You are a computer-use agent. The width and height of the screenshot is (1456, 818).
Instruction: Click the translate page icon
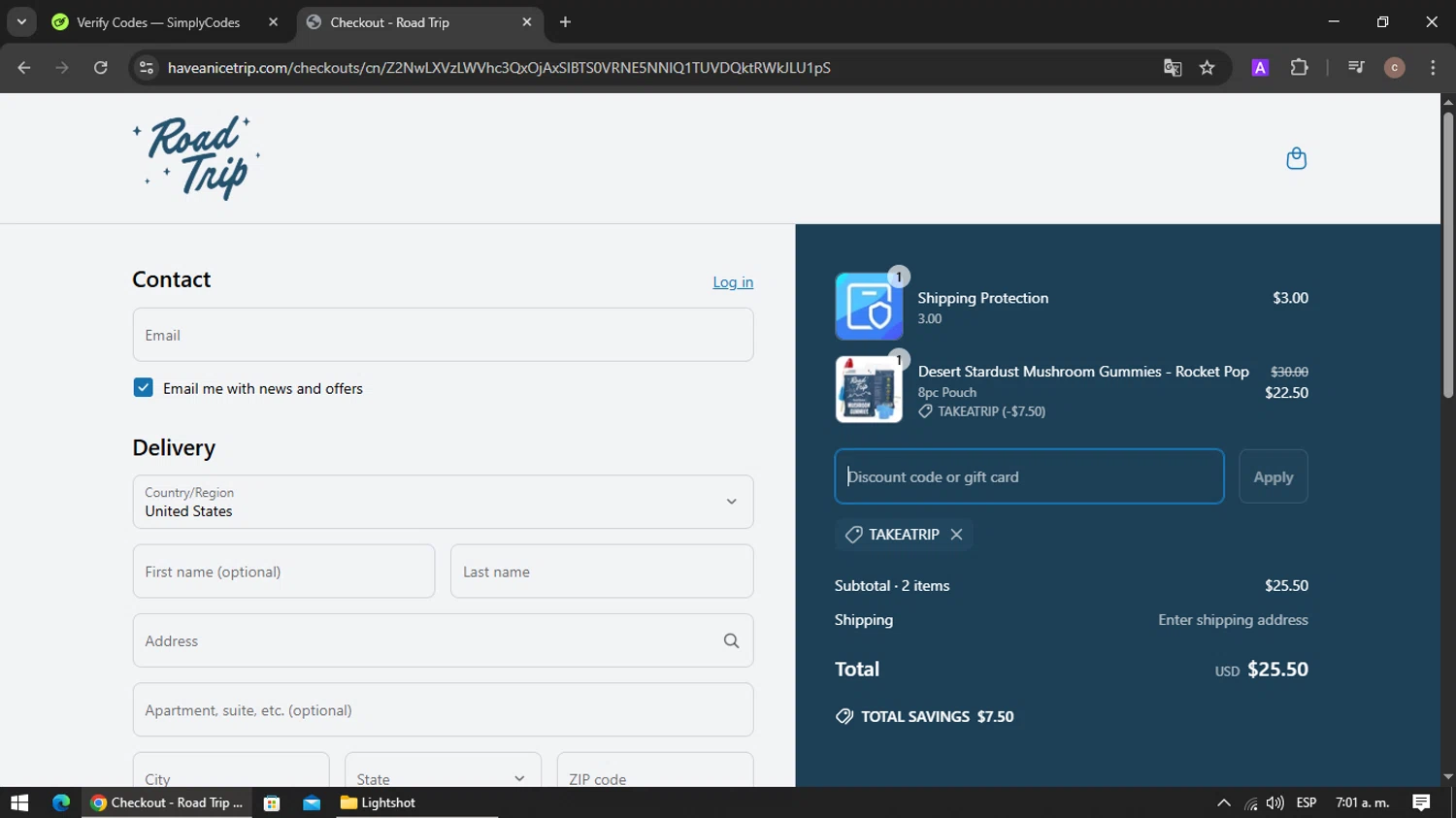pos(1173,67)
